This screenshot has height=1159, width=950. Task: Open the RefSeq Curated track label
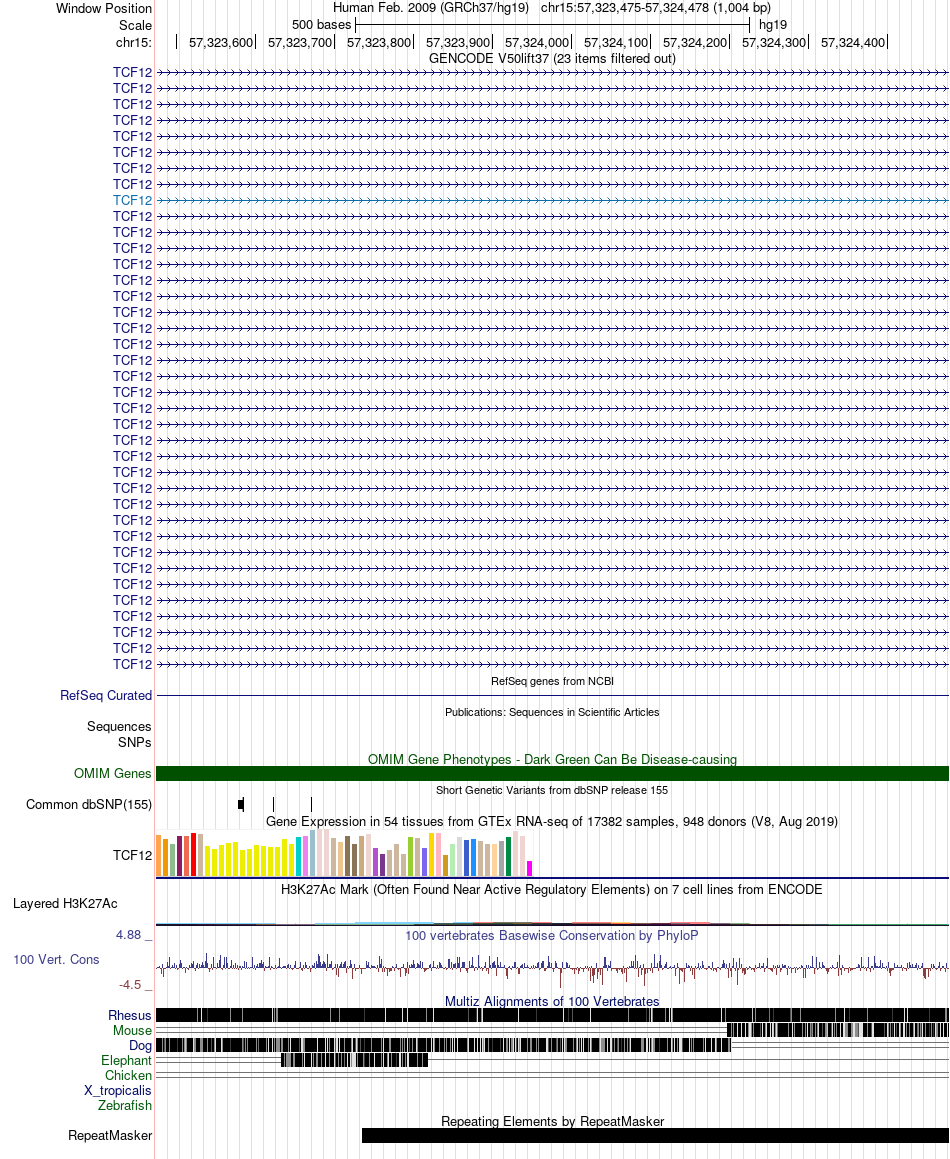click(x=106, y=696)
